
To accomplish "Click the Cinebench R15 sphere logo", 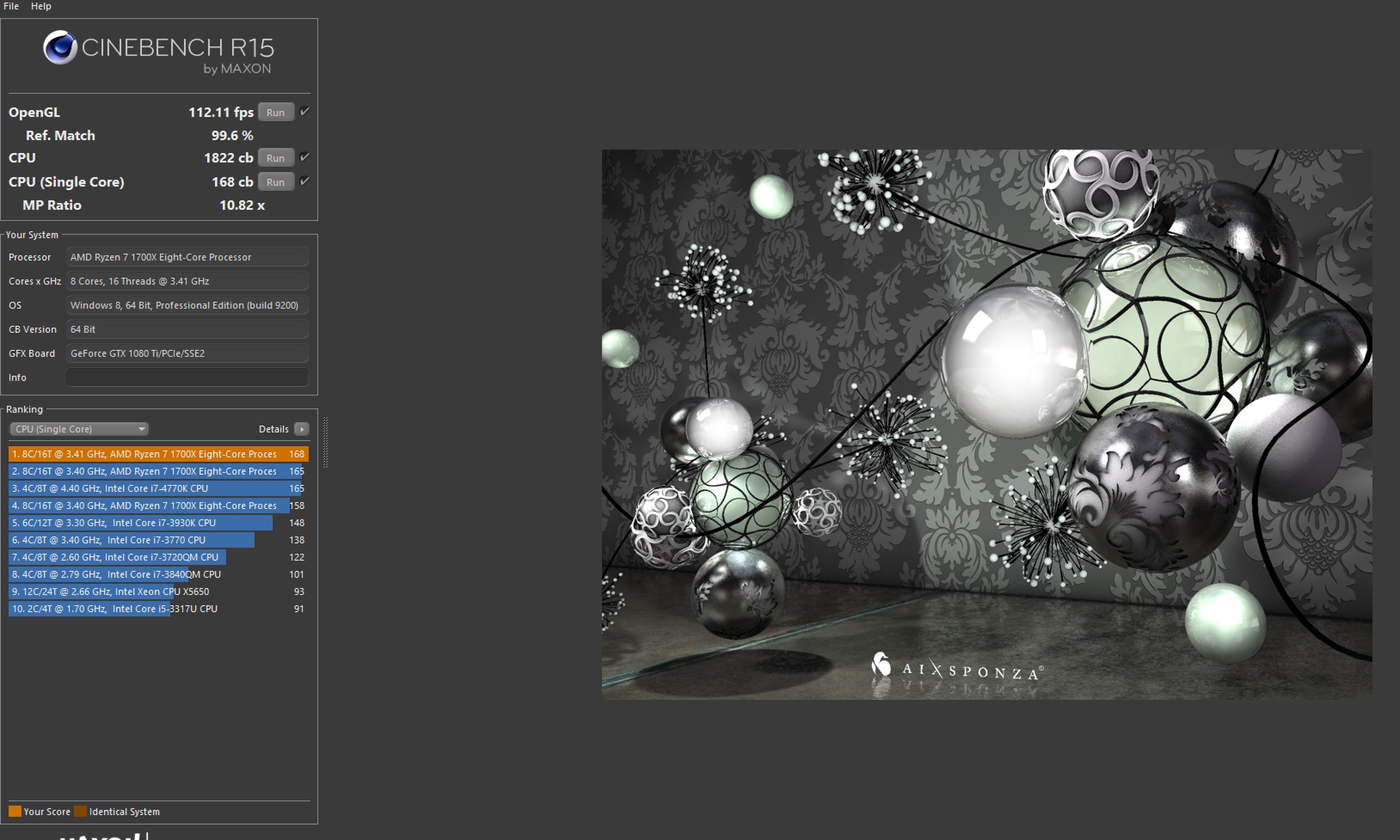I will click(60, 48).
